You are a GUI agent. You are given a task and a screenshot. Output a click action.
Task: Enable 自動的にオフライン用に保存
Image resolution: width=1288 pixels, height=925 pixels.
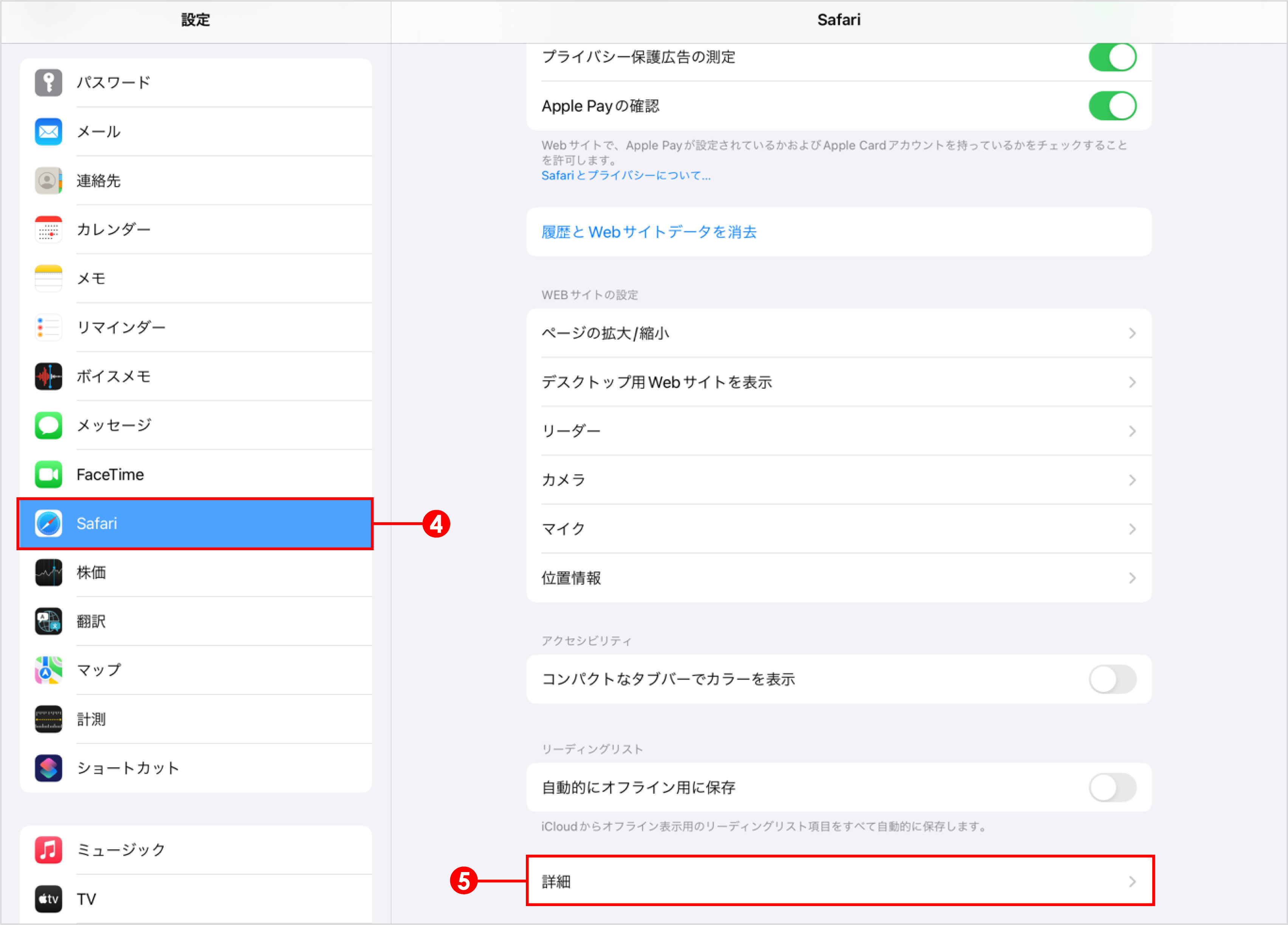[1112, 787]
